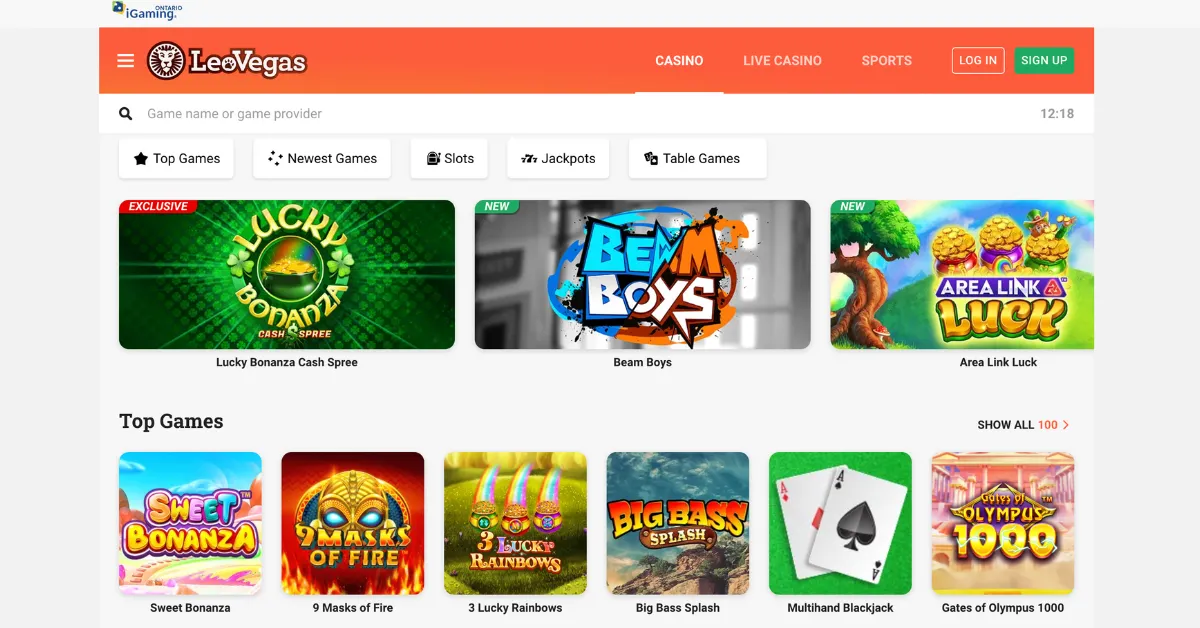Select the Newest Games sparkle icon

click(275, 158)
